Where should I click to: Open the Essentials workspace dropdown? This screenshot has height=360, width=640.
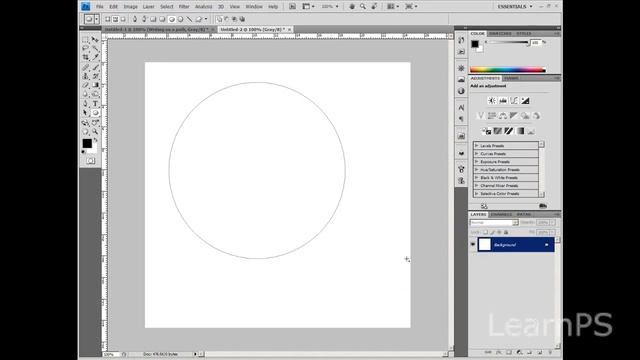tap(515, 7)
